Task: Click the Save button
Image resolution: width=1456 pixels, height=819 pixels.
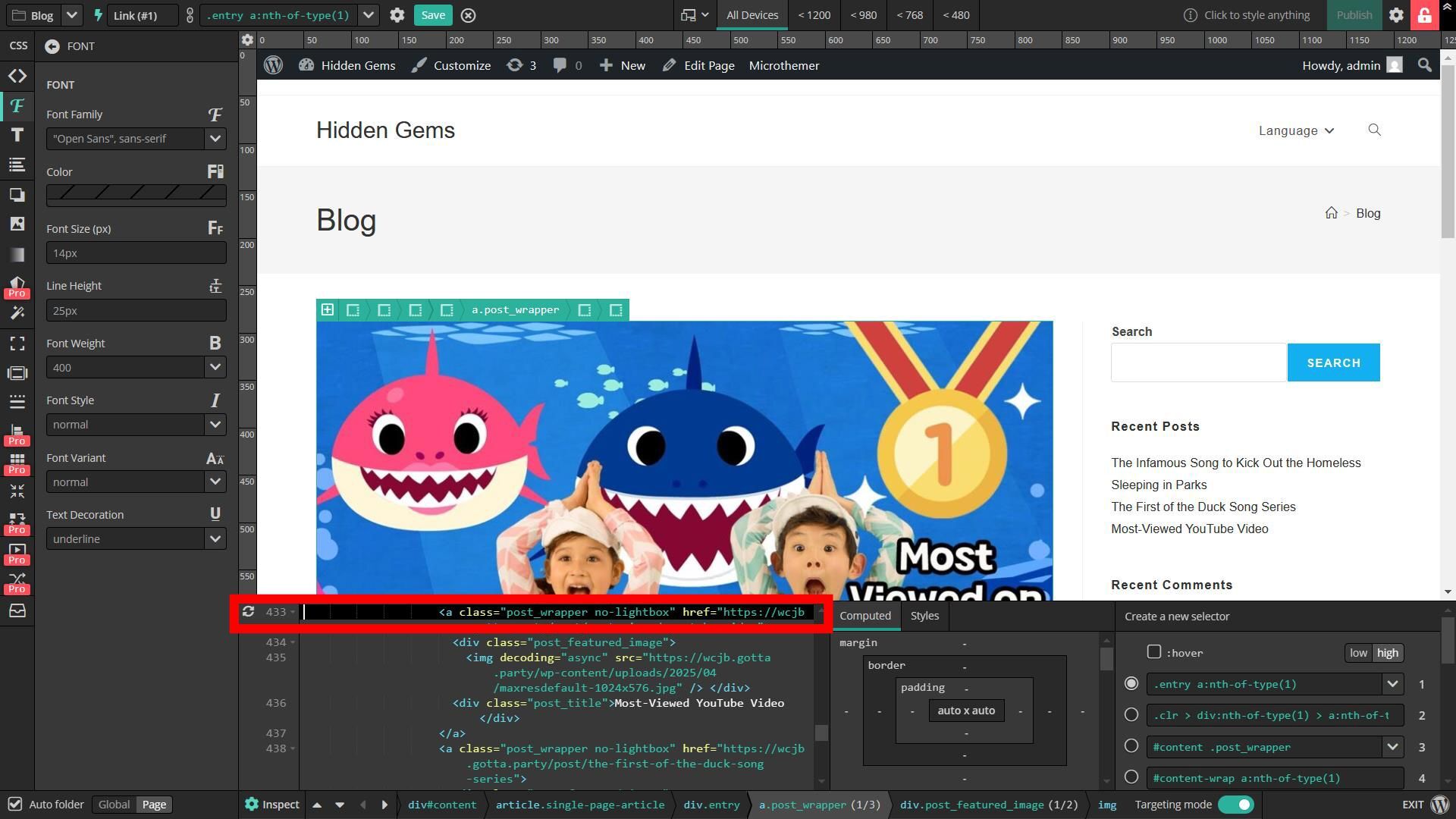Action: point(433,15)
